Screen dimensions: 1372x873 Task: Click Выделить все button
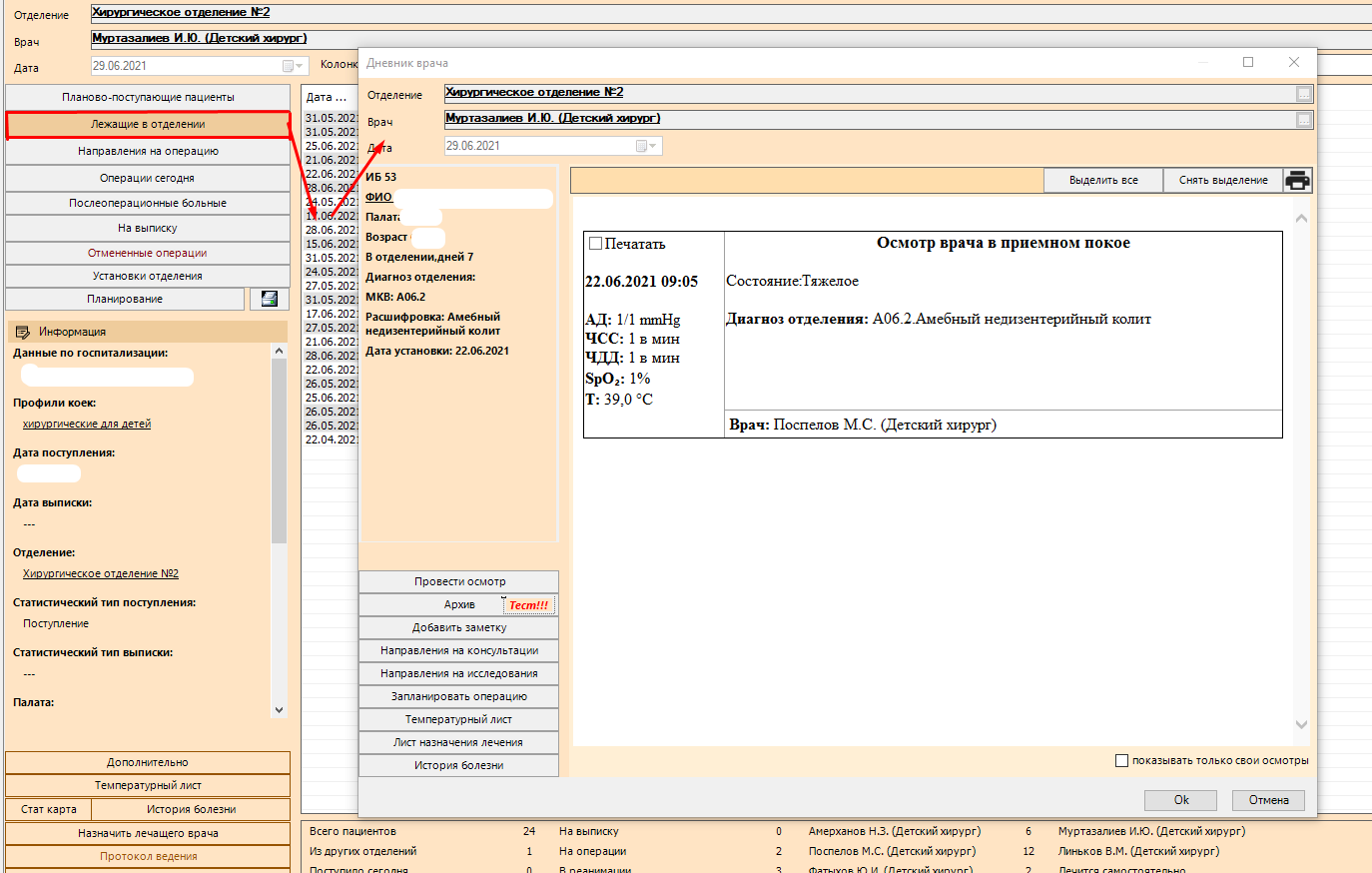1103,180
